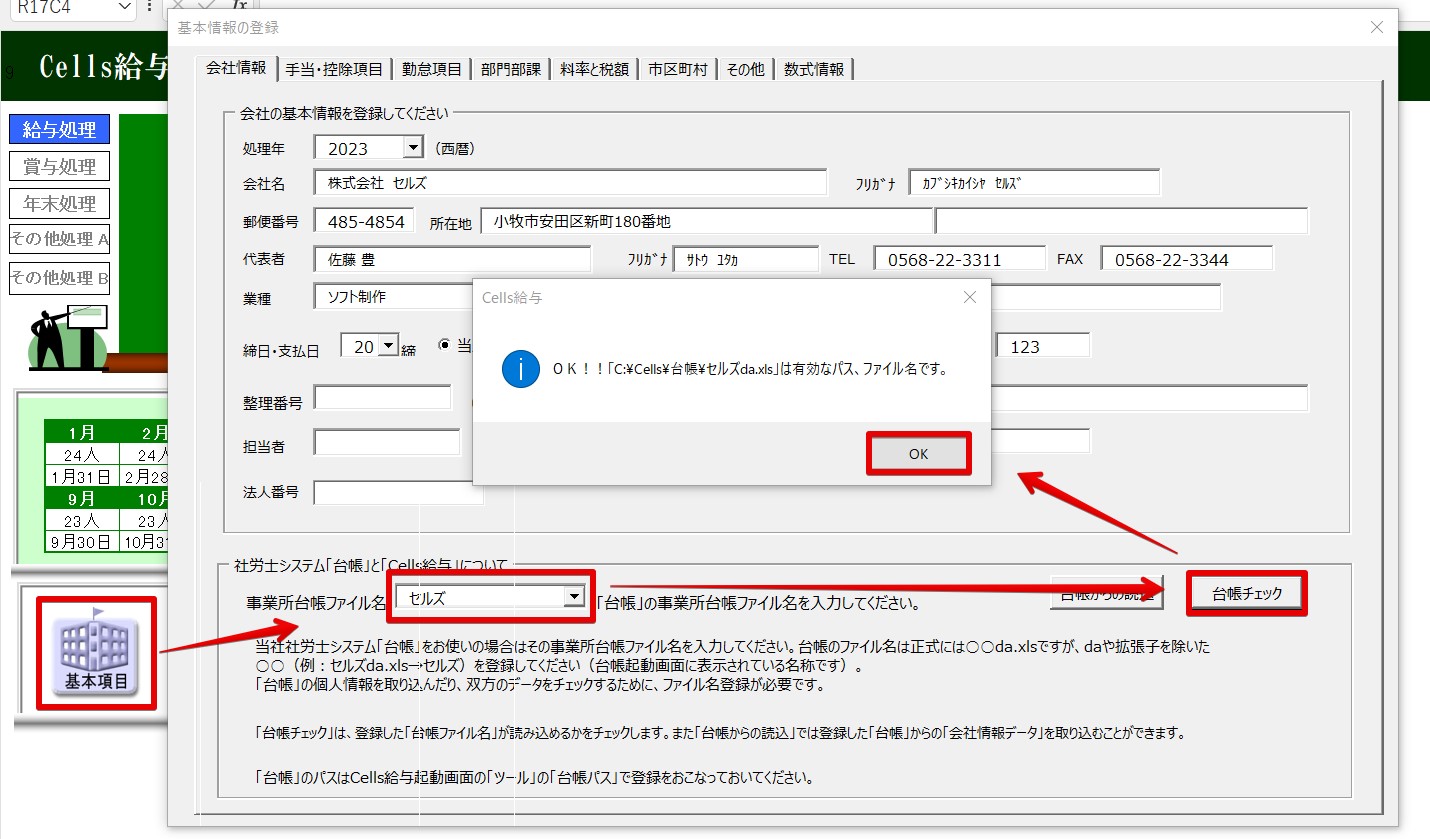Open the 処理年 2023 dropdown
Image resolution: width=1430 pixels, height=839 pixels.
(x=412, y=148)
